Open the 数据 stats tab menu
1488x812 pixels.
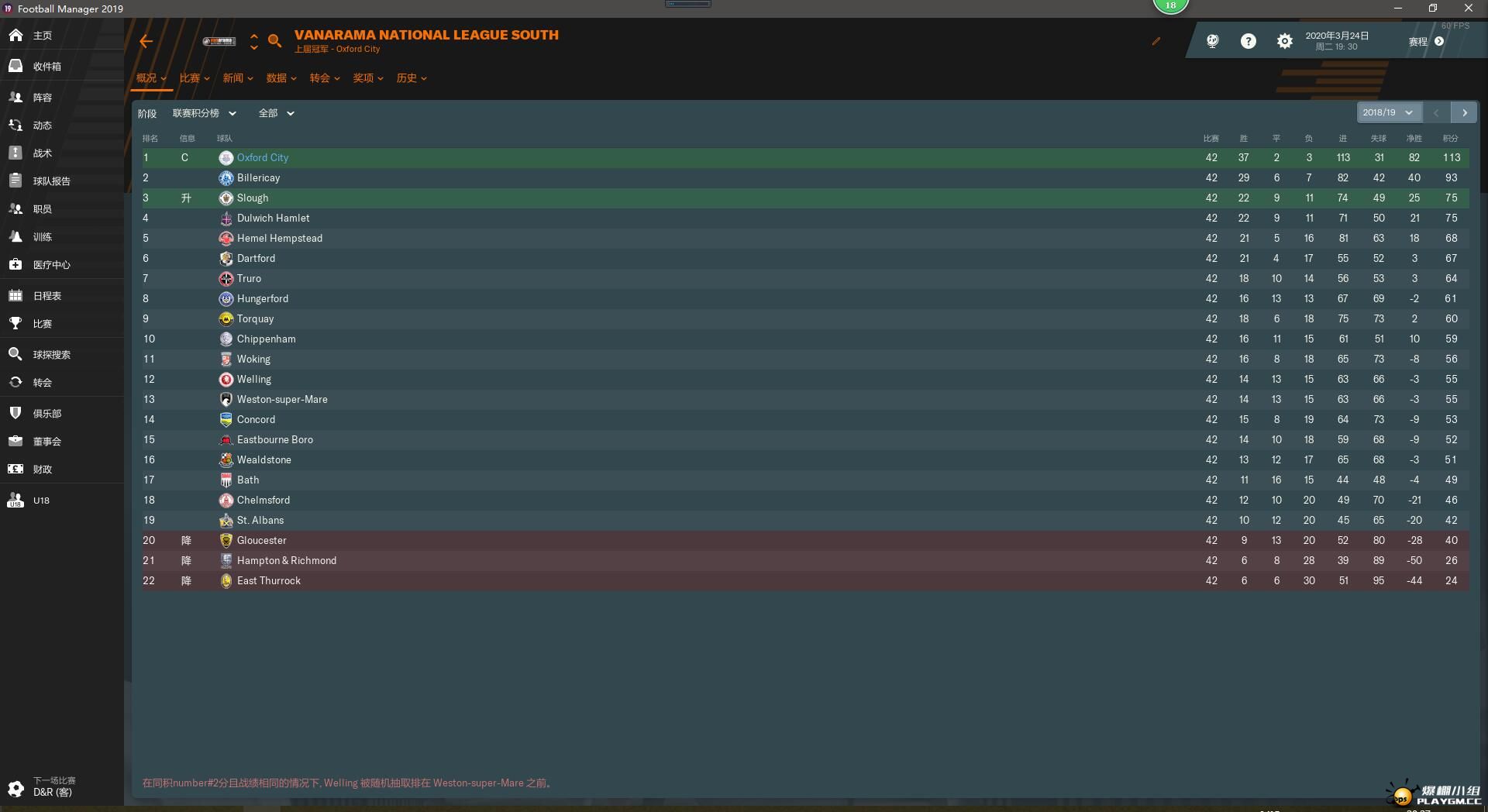point(281,78)
